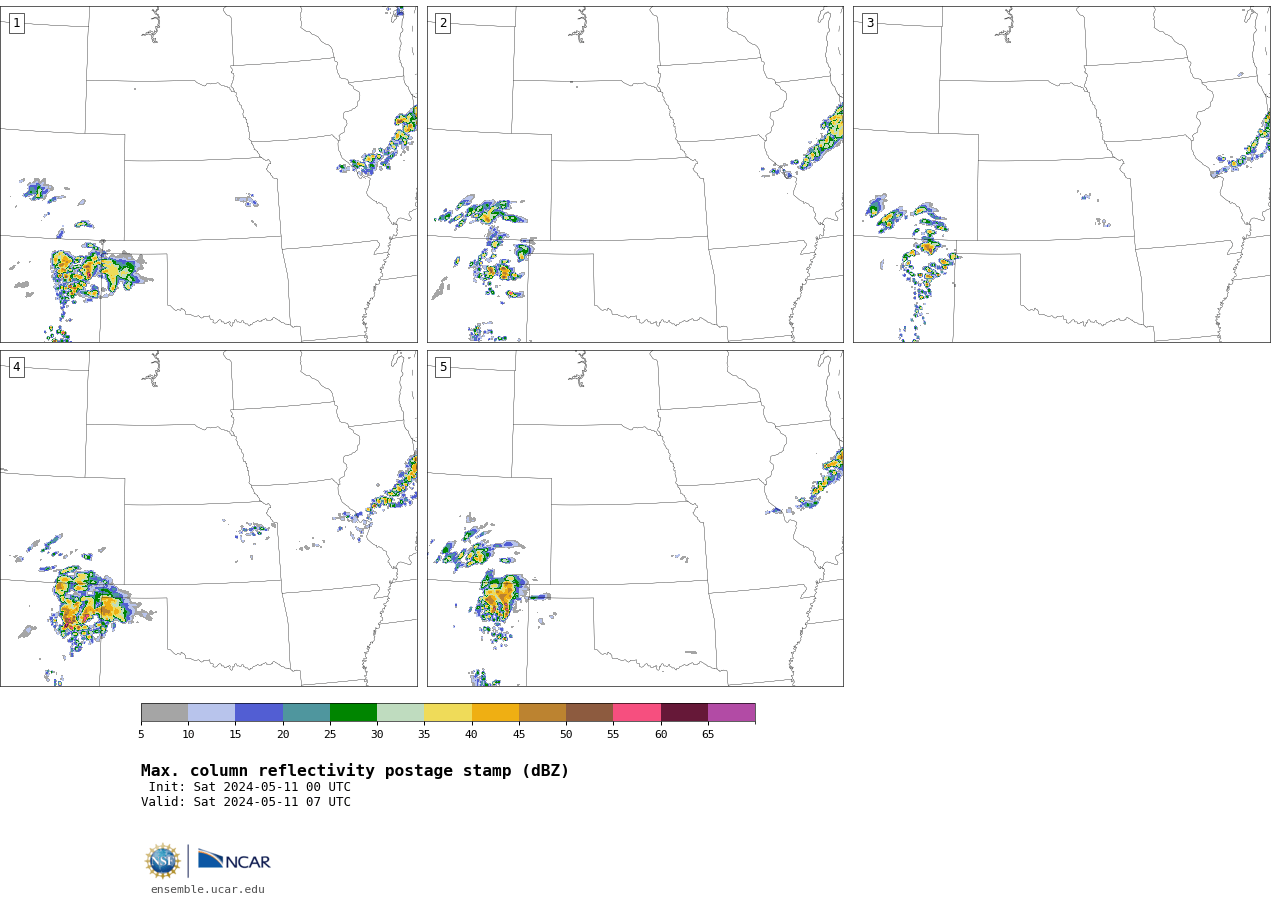Click the yellow 35-40 dBZ swatch
Image resolution: width=1280 pixels, height=901 pixels.
pos(448,712)
